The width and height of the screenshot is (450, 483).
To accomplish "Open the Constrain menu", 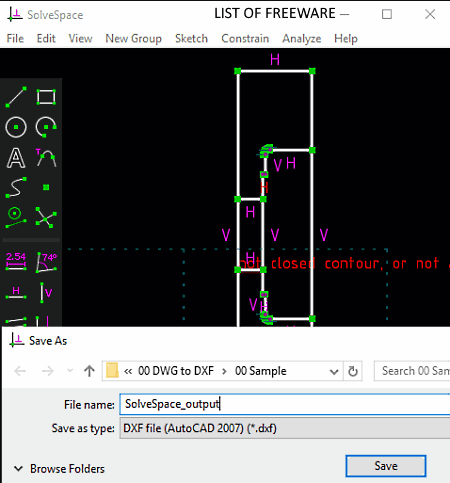I will pos(245,39).
